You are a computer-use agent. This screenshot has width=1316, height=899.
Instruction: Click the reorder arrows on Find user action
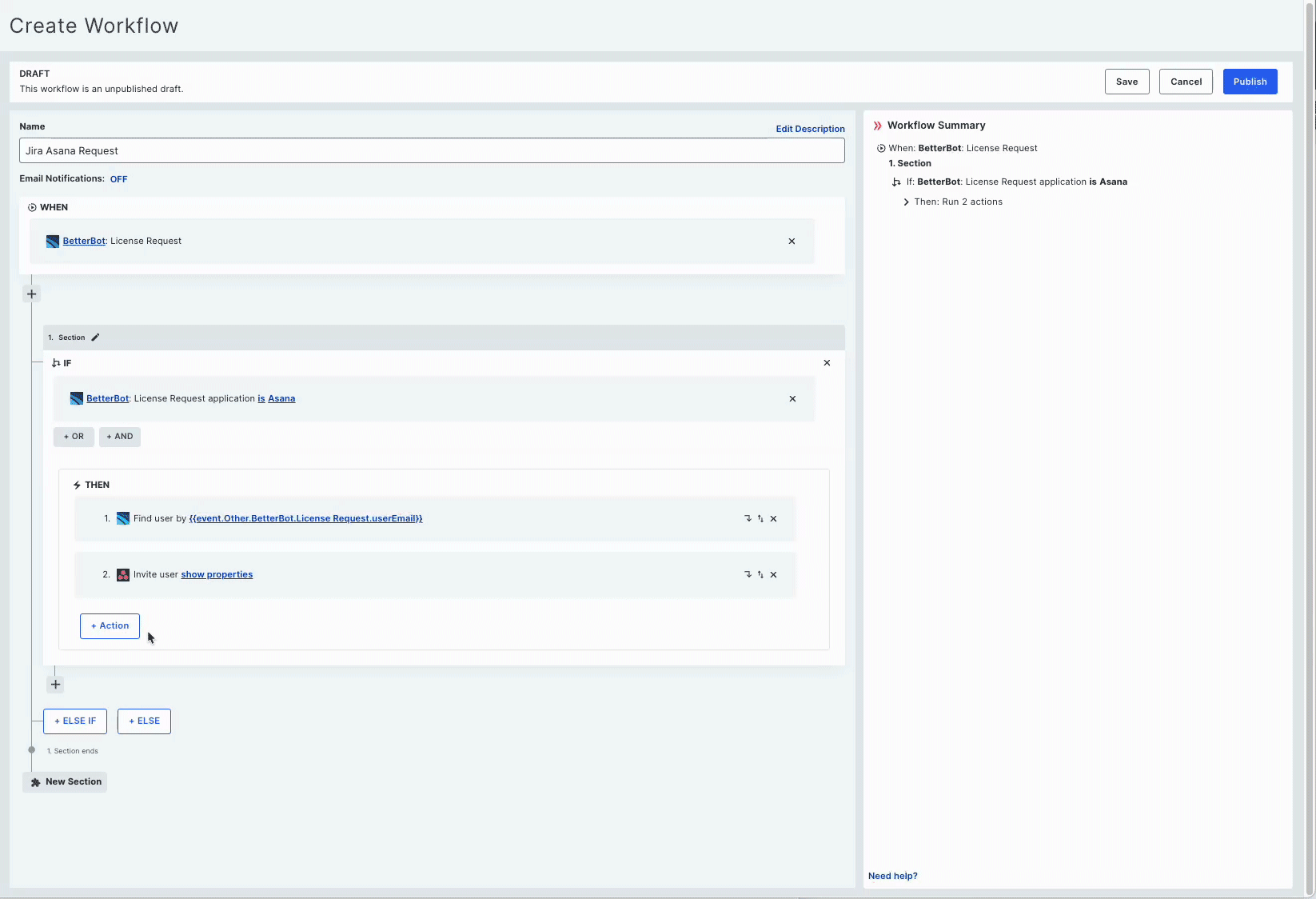point(760,518)
